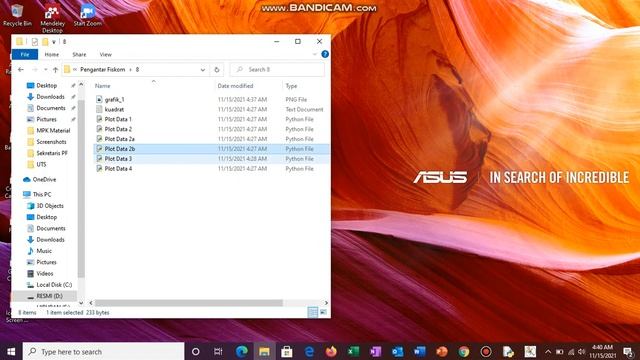Open the Screenshots folder in sidebar
This screenshot has height=360, width=640.
coord(51,142)
